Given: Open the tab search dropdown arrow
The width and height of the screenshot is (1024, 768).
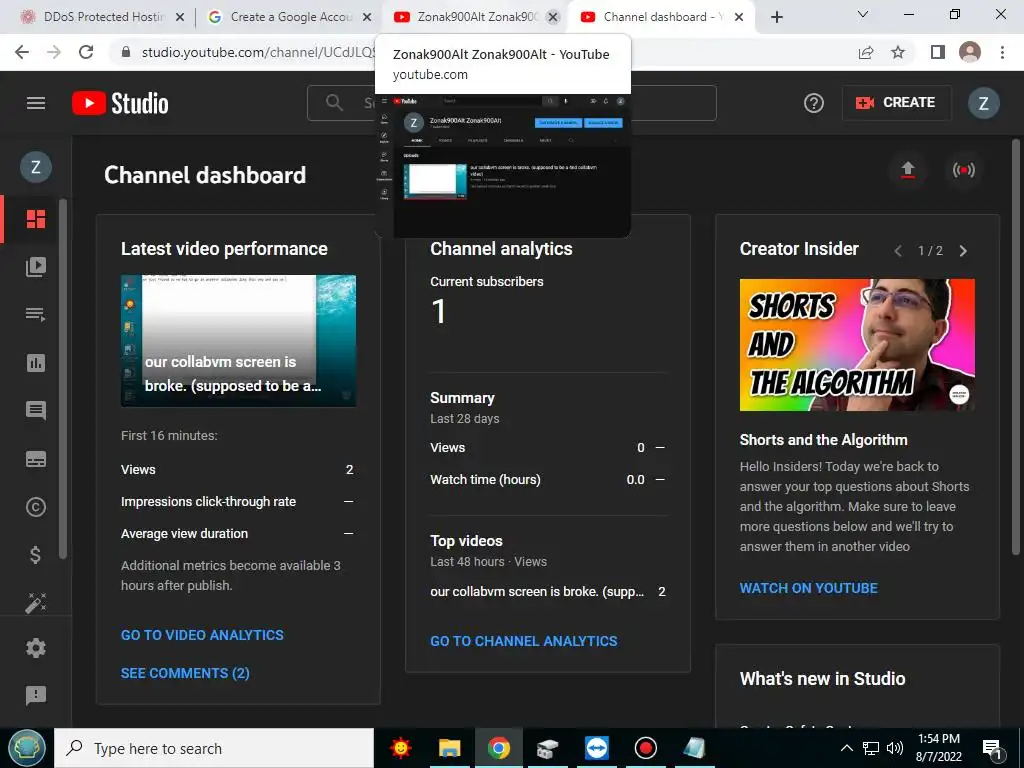Looking at the screenshot, I should 863,14.
